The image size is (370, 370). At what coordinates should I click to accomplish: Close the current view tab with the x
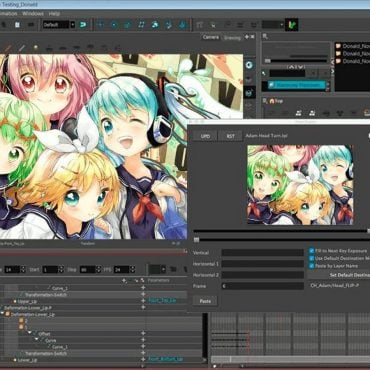(252, 37)
